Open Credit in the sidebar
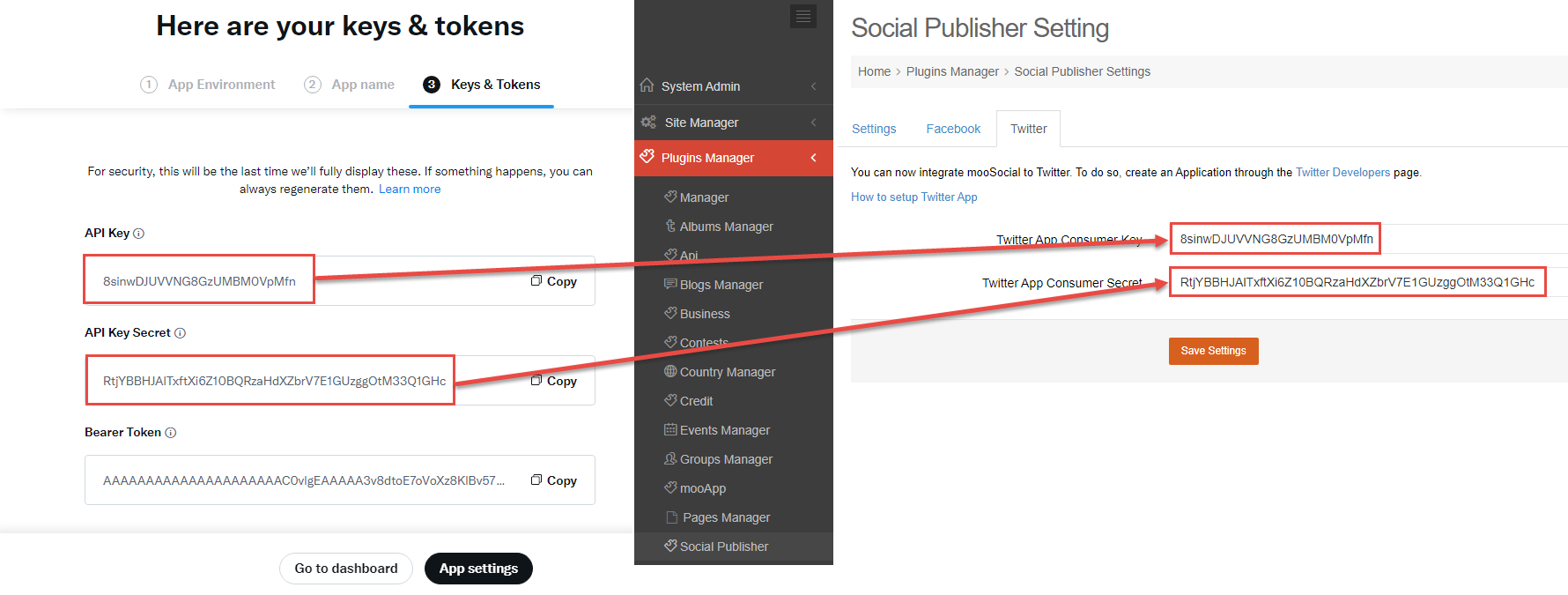 coord(696,401)
